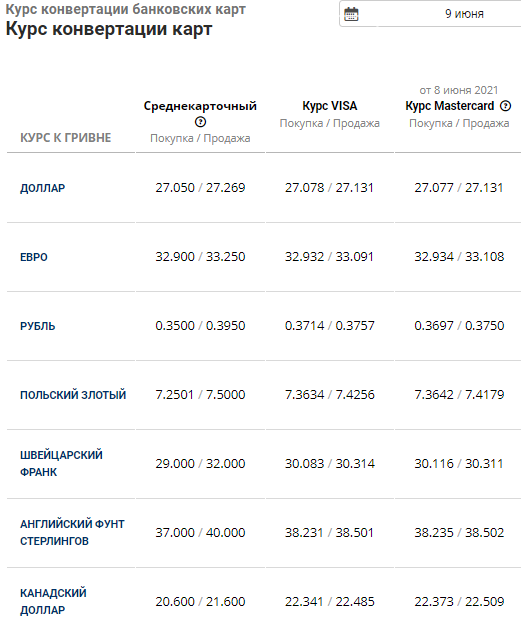Click the Среднекарточный column header
Image resolution: width=521 pixels, height=625 pixels.
[200, 106]
